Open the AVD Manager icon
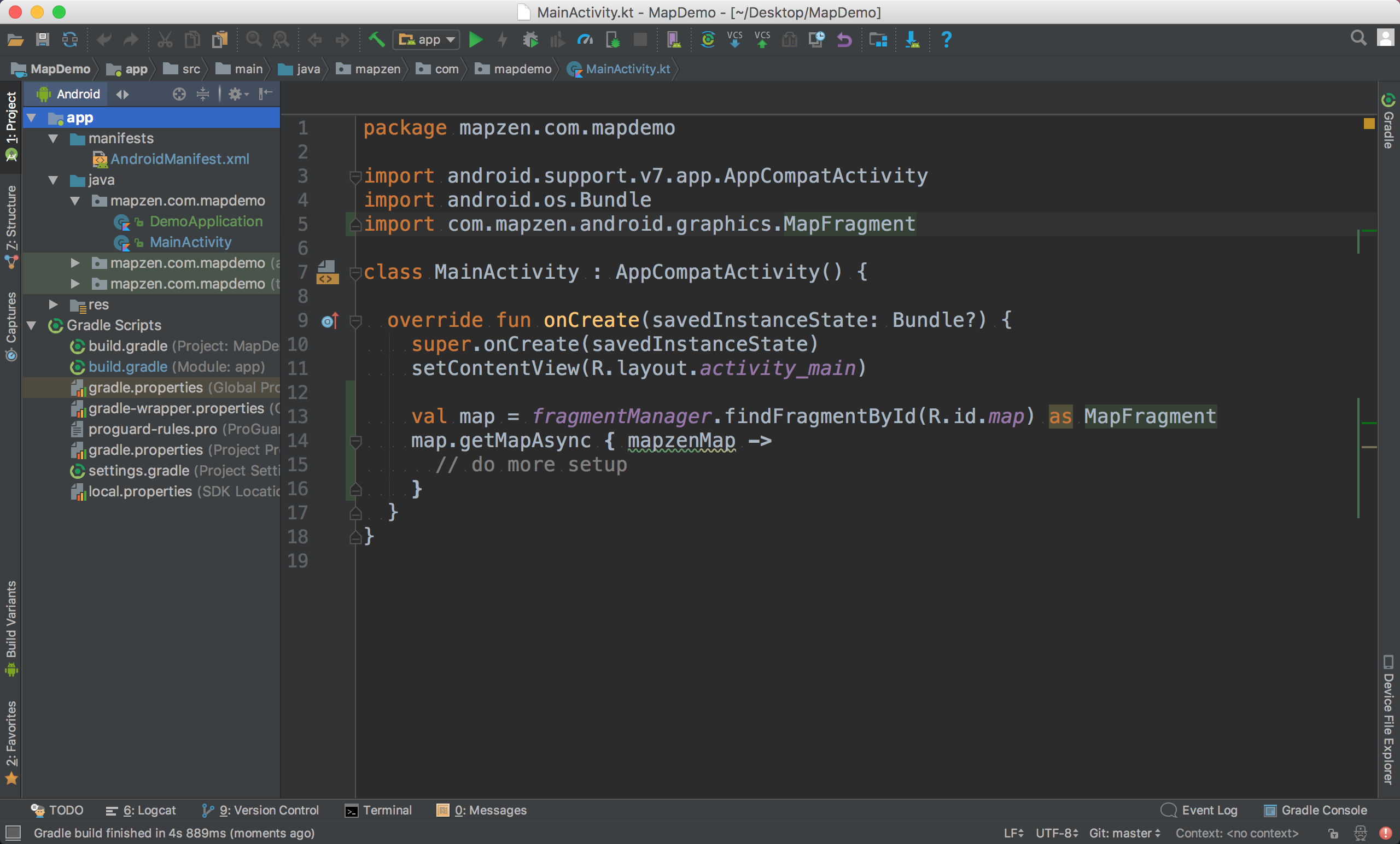1400x844 pixels. click(x=674, y=40)
